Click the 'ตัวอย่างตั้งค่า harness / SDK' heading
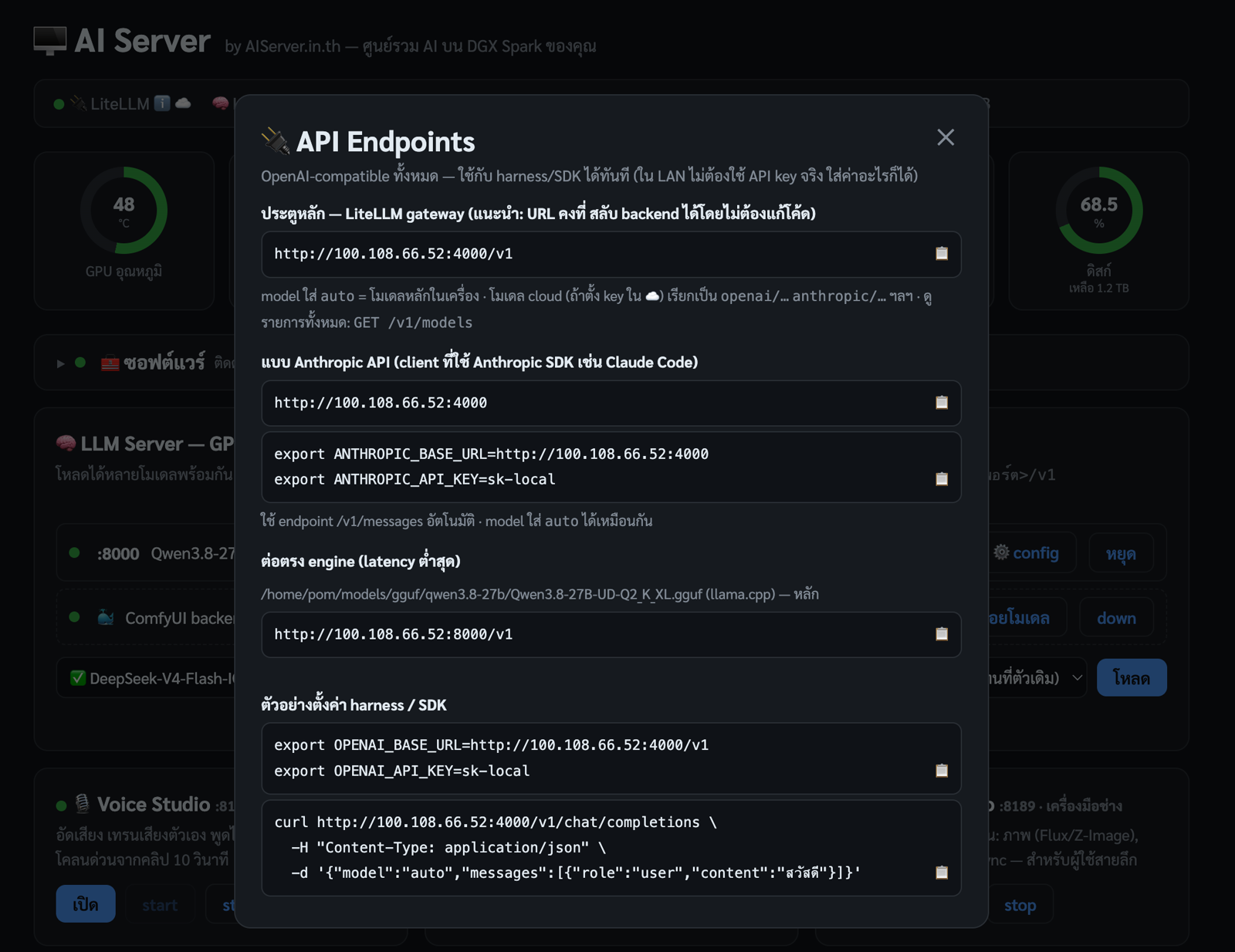The image size is (1235, 952). 354,705
